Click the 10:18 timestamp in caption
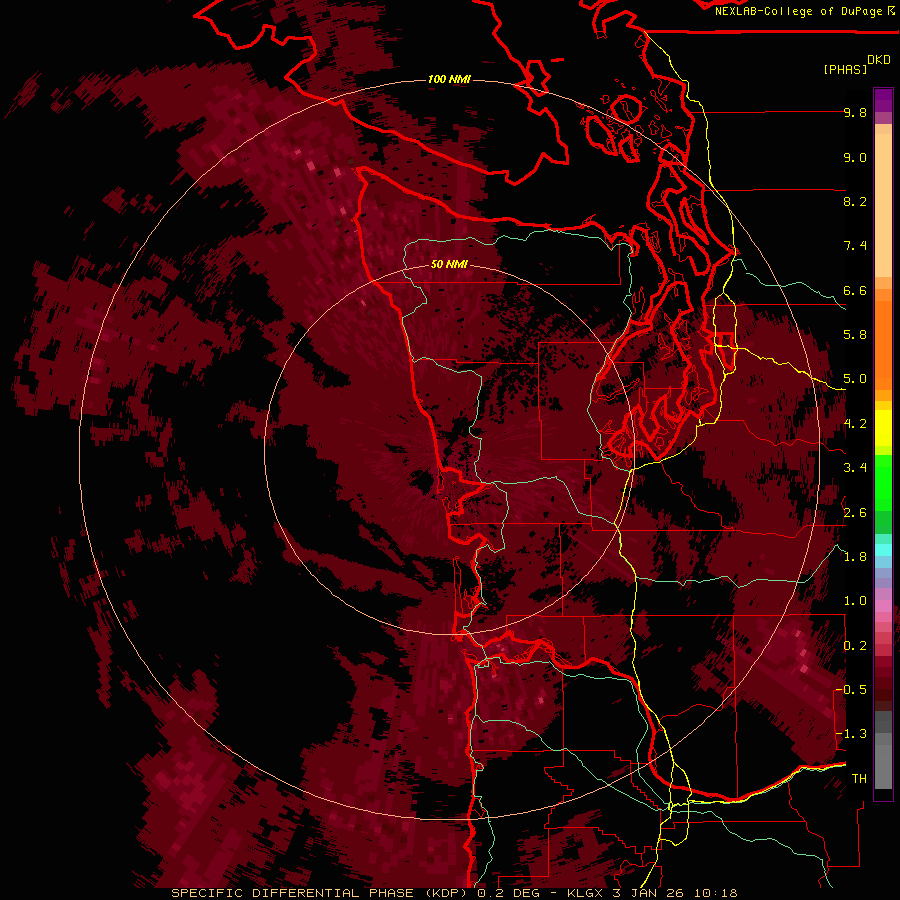900x900 pixels. click(716, 893)
